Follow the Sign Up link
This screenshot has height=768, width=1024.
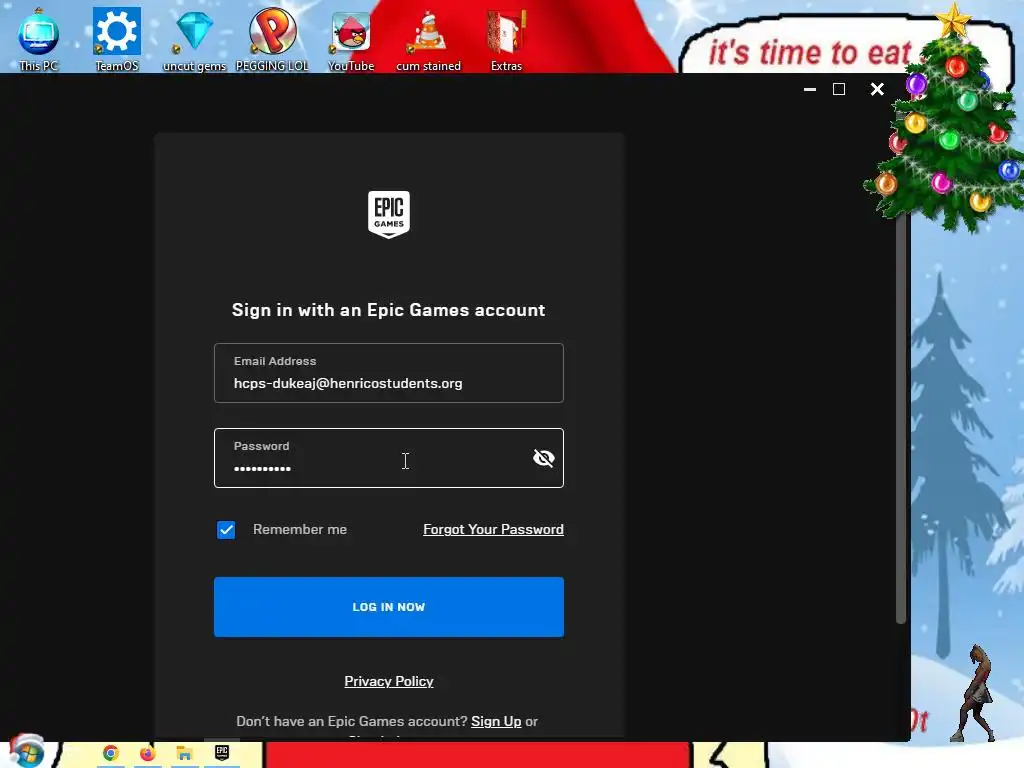click(x=496, y=721)
